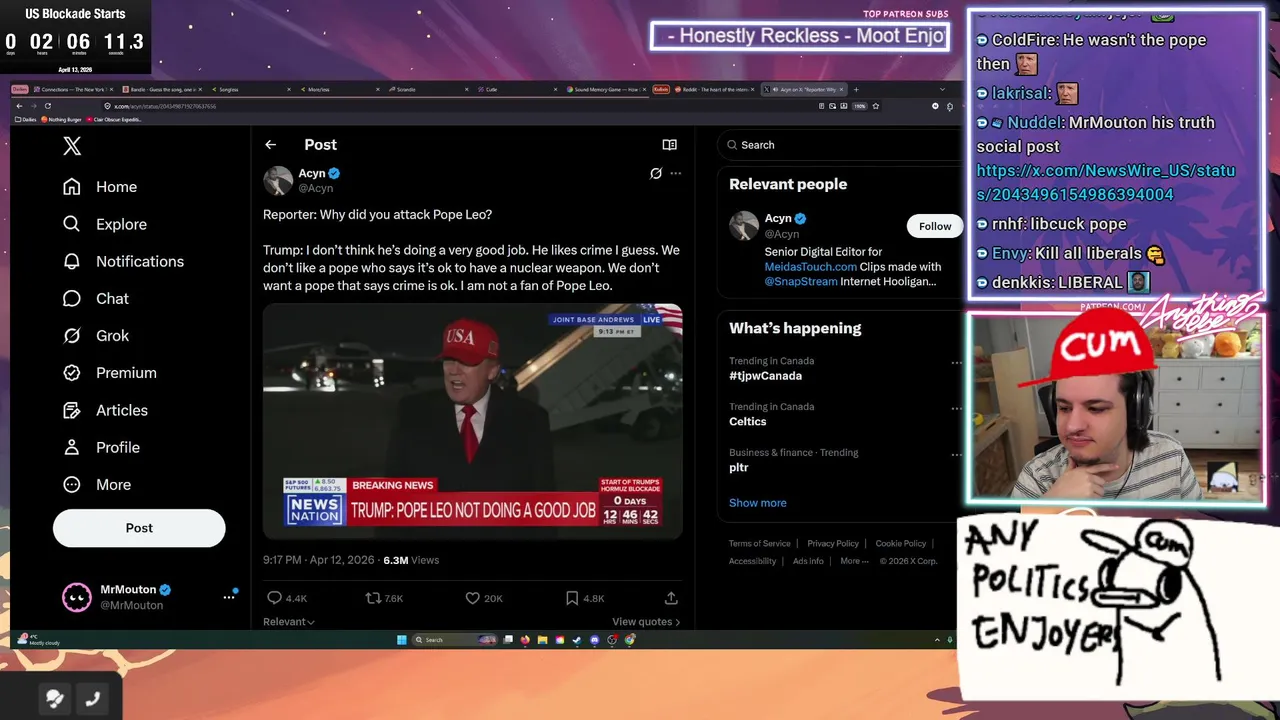Click the Grok icon on Acyn's post
Screen dimensions: 1280x720
coord(656,173)
